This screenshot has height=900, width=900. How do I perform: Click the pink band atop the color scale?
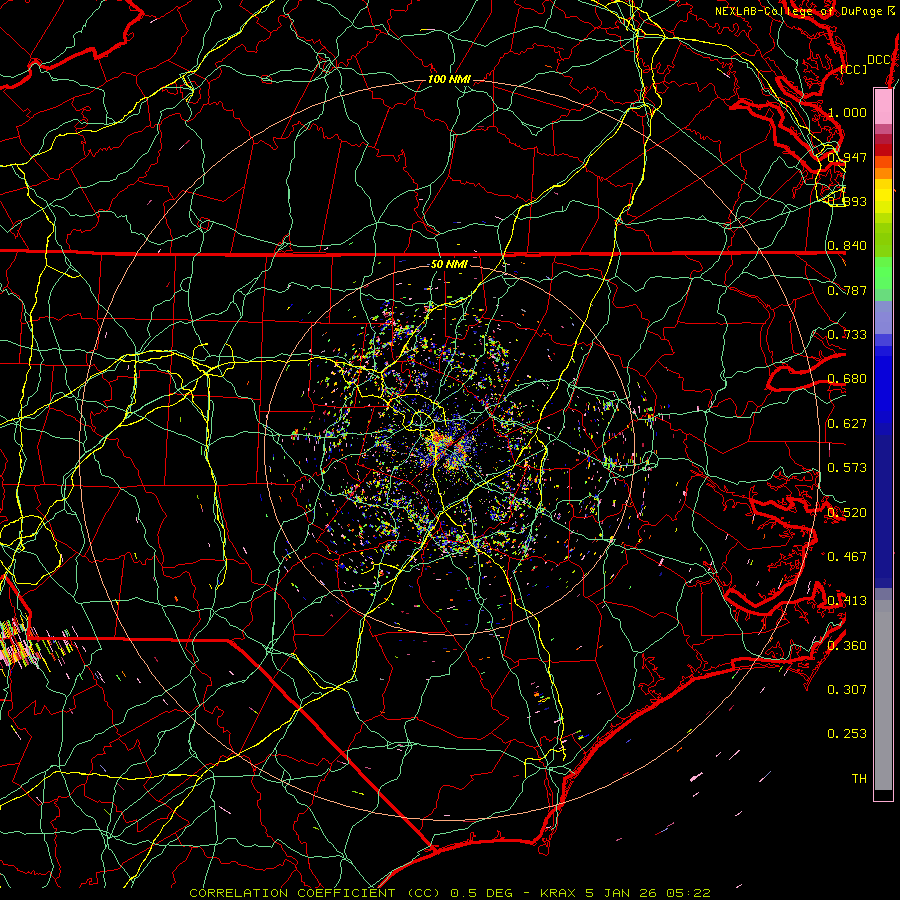[883, 106]
